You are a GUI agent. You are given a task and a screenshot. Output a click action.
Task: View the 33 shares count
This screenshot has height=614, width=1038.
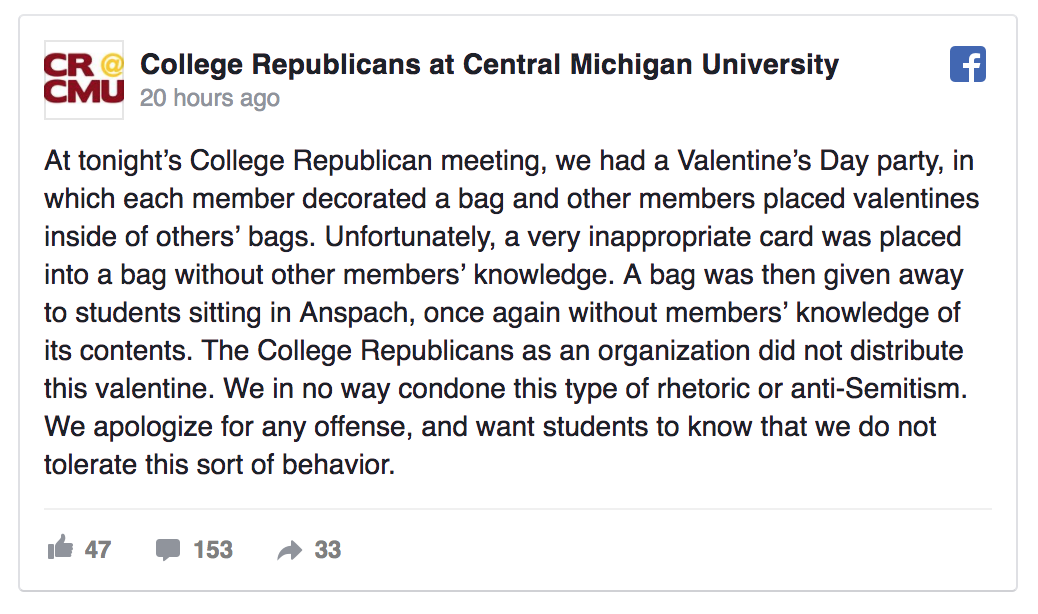[328, 550]
